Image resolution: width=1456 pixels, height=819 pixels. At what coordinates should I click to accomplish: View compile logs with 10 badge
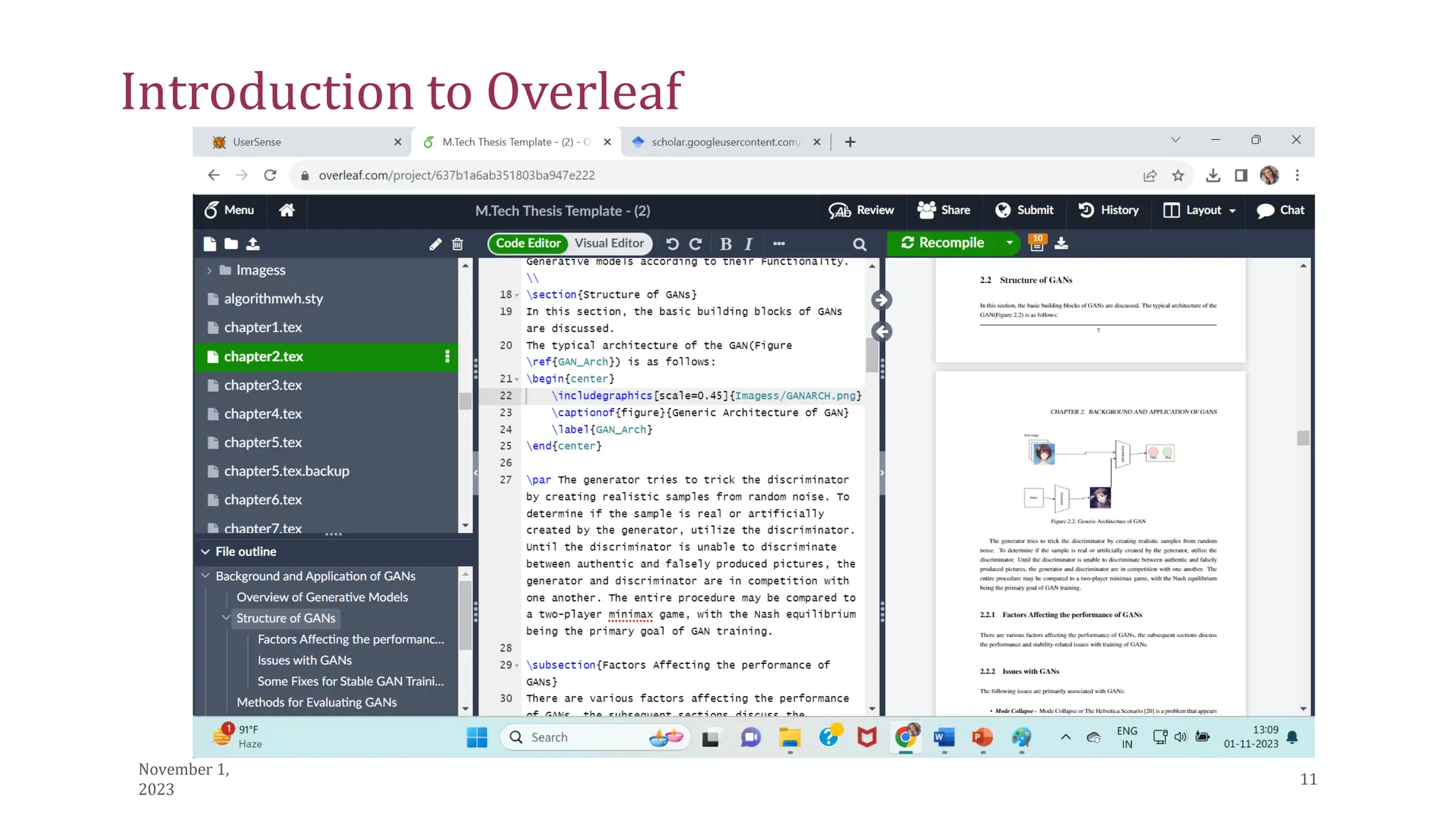(1037, 243)
